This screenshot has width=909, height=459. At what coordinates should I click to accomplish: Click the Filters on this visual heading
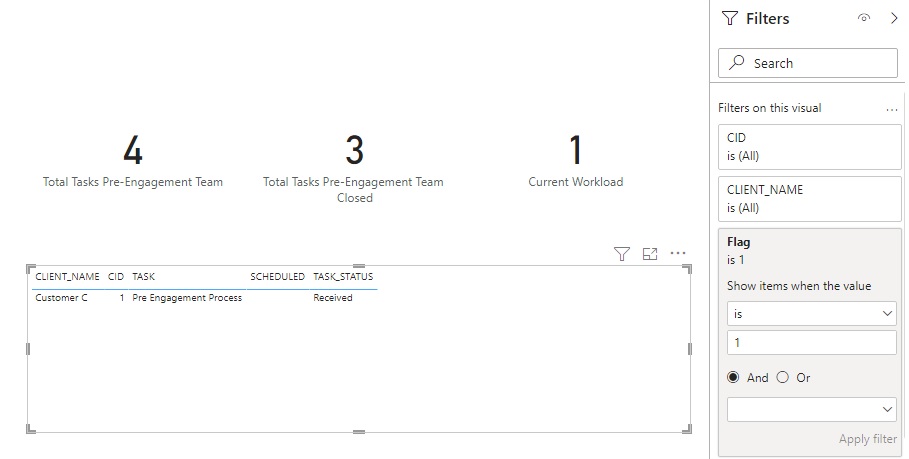pos(770,108)
